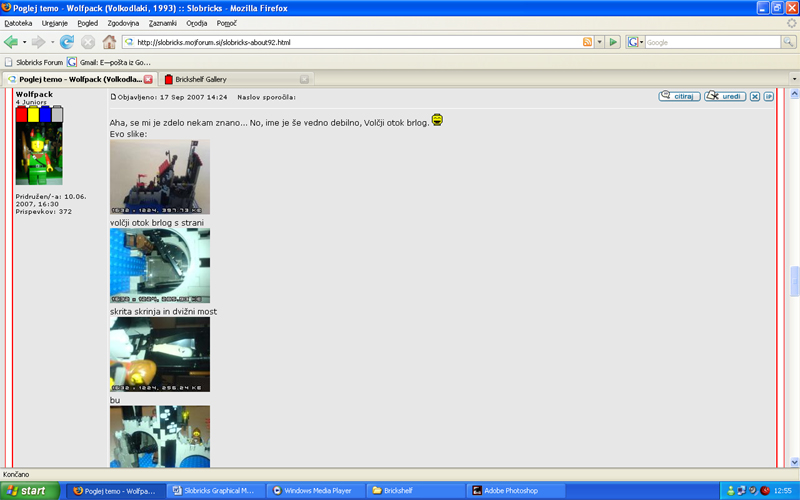Click the stop loading icon

coord(88,42)
